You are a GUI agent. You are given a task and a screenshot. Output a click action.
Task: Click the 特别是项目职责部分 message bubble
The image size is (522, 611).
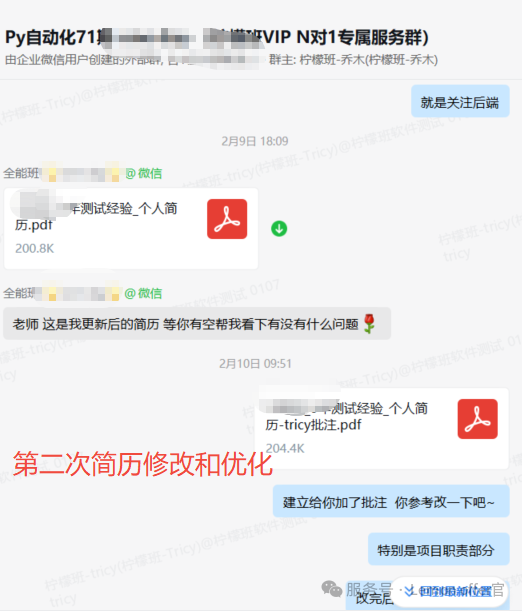(439, 549)
